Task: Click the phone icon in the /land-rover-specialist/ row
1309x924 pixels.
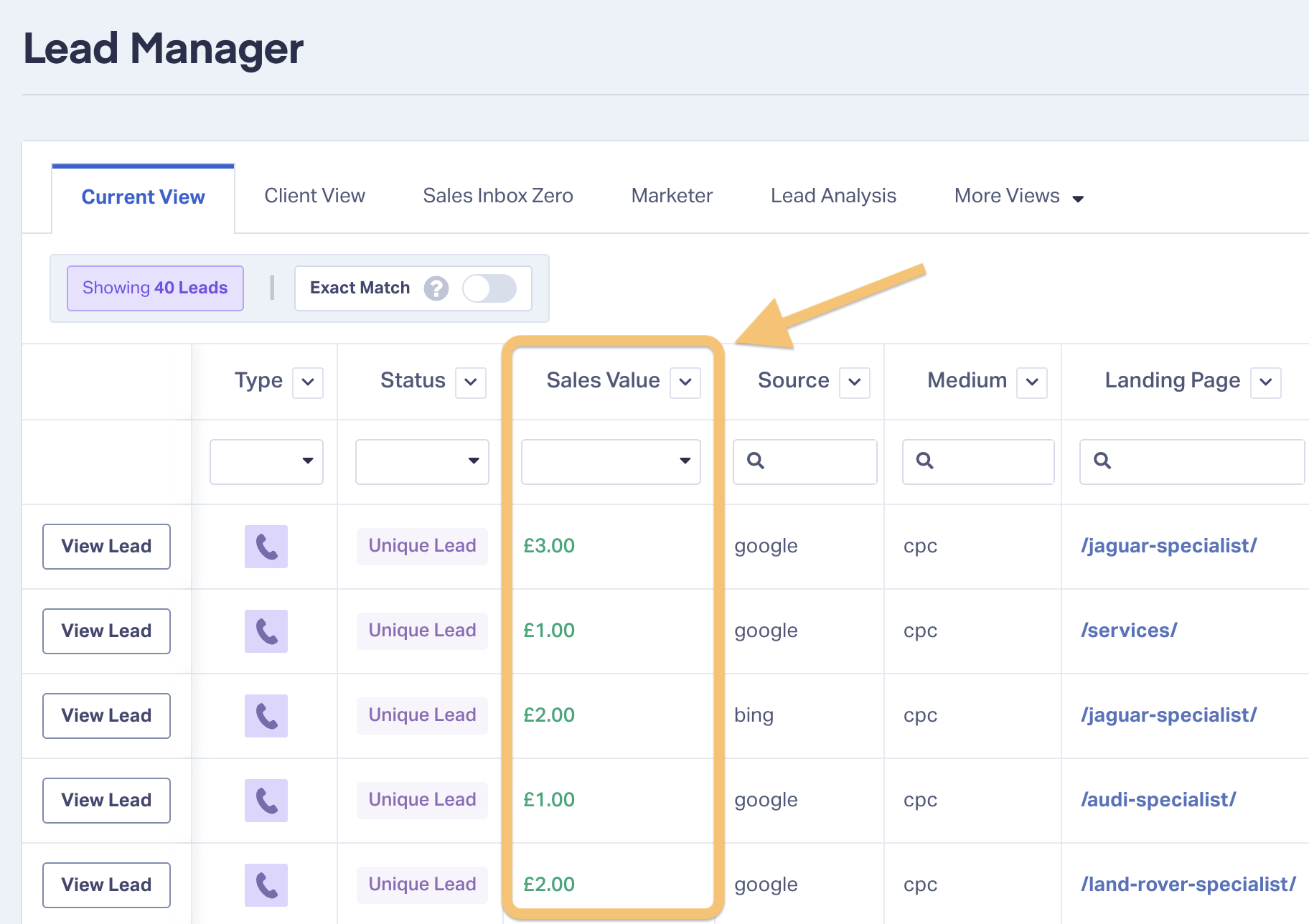Action: coord(266,885)
